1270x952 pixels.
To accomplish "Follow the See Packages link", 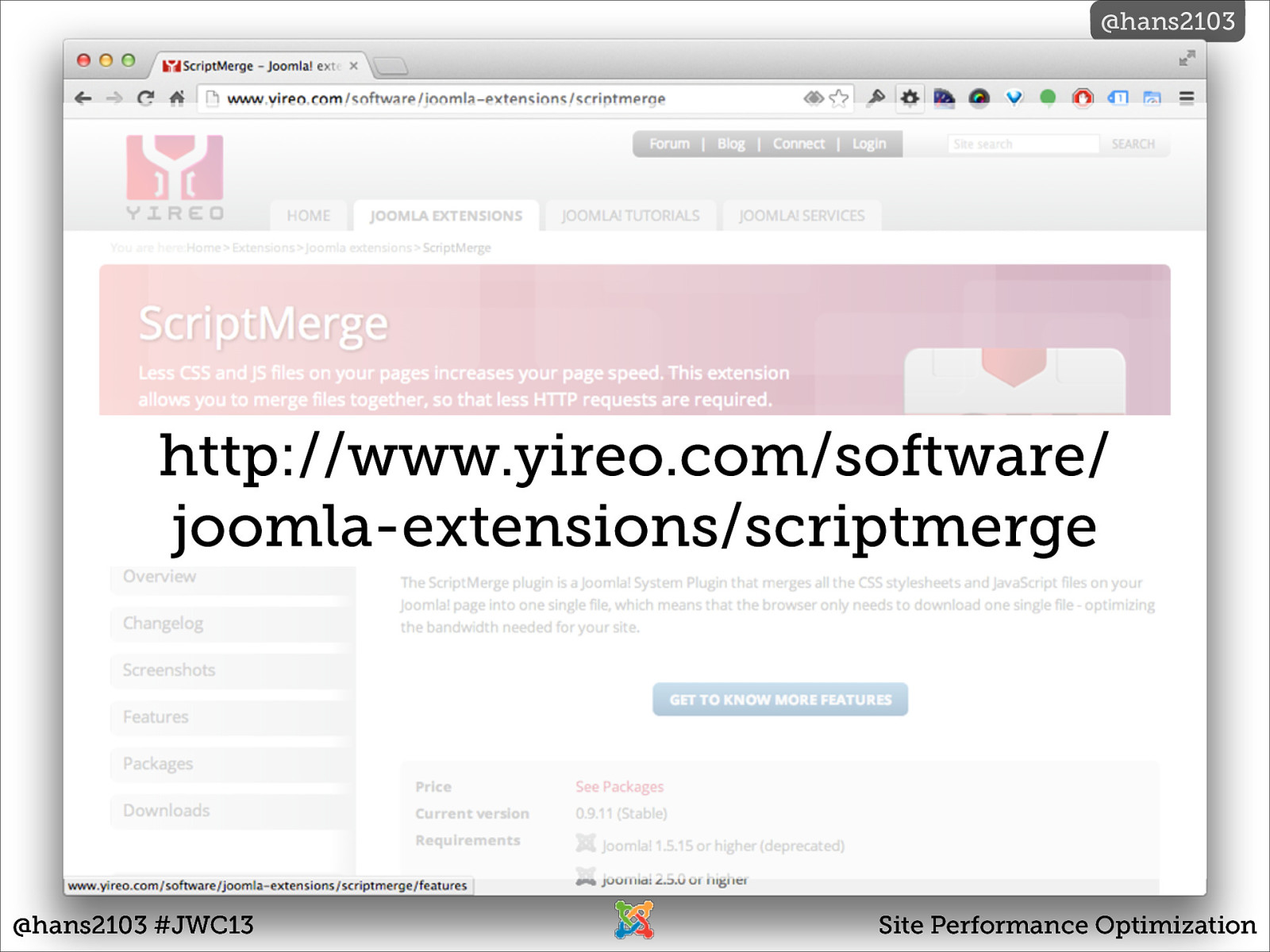I will [x=619, y=786].
